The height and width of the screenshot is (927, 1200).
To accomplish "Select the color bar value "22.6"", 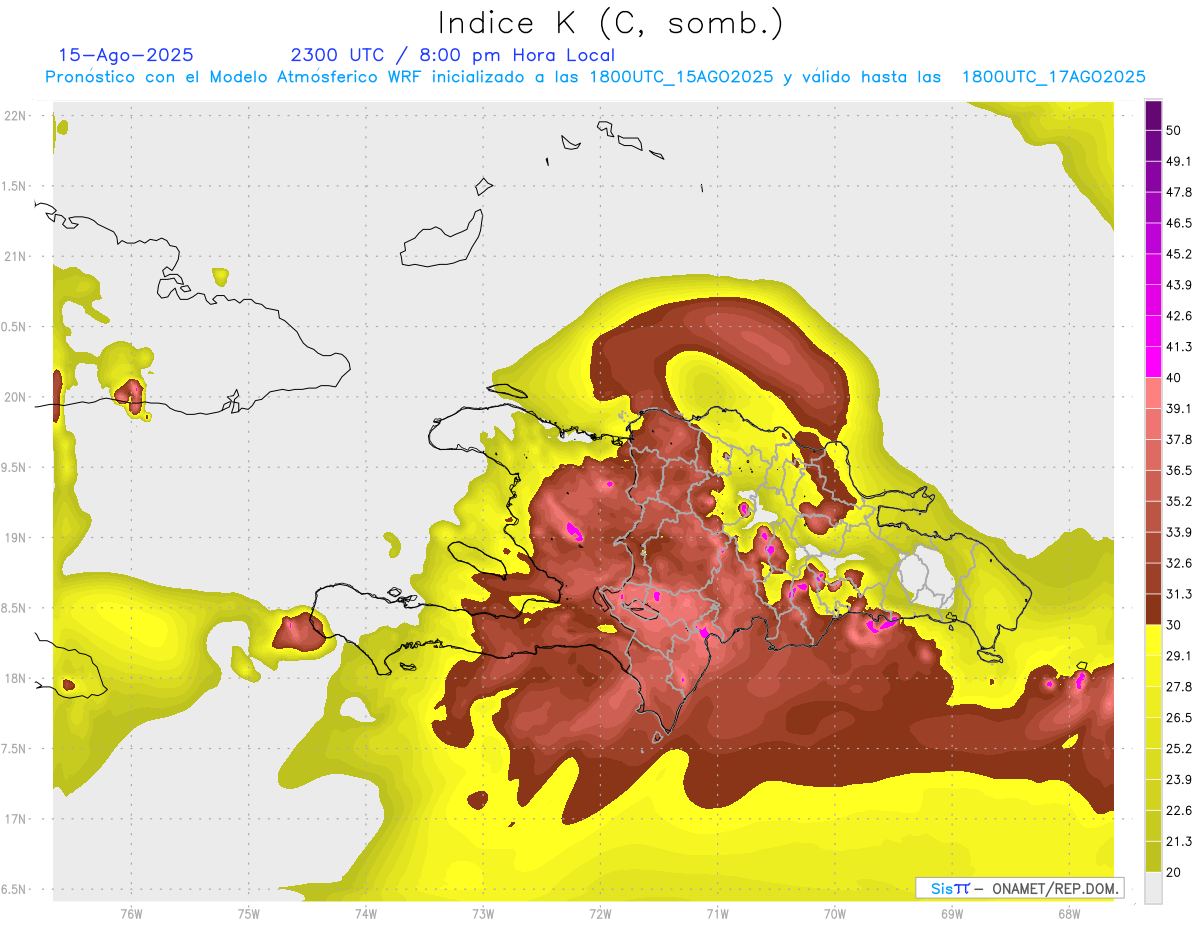I will tap(1179, 810).
